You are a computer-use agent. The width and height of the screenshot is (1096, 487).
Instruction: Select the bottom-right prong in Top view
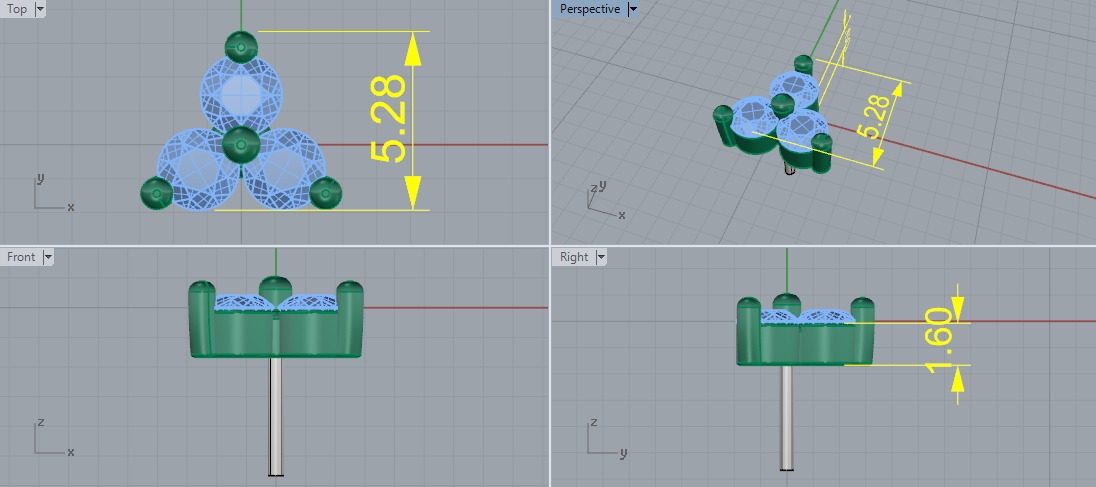[325, 192]
